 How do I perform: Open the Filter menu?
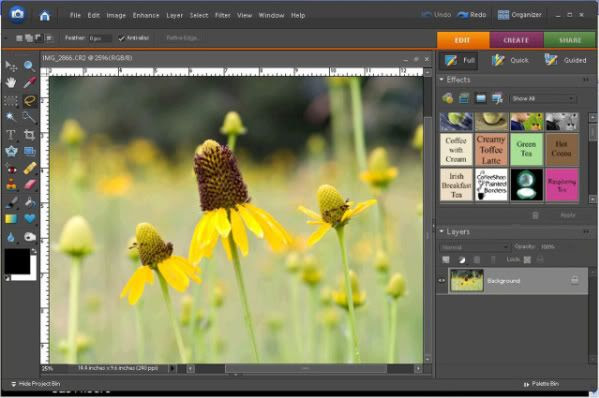pos(223,15)
